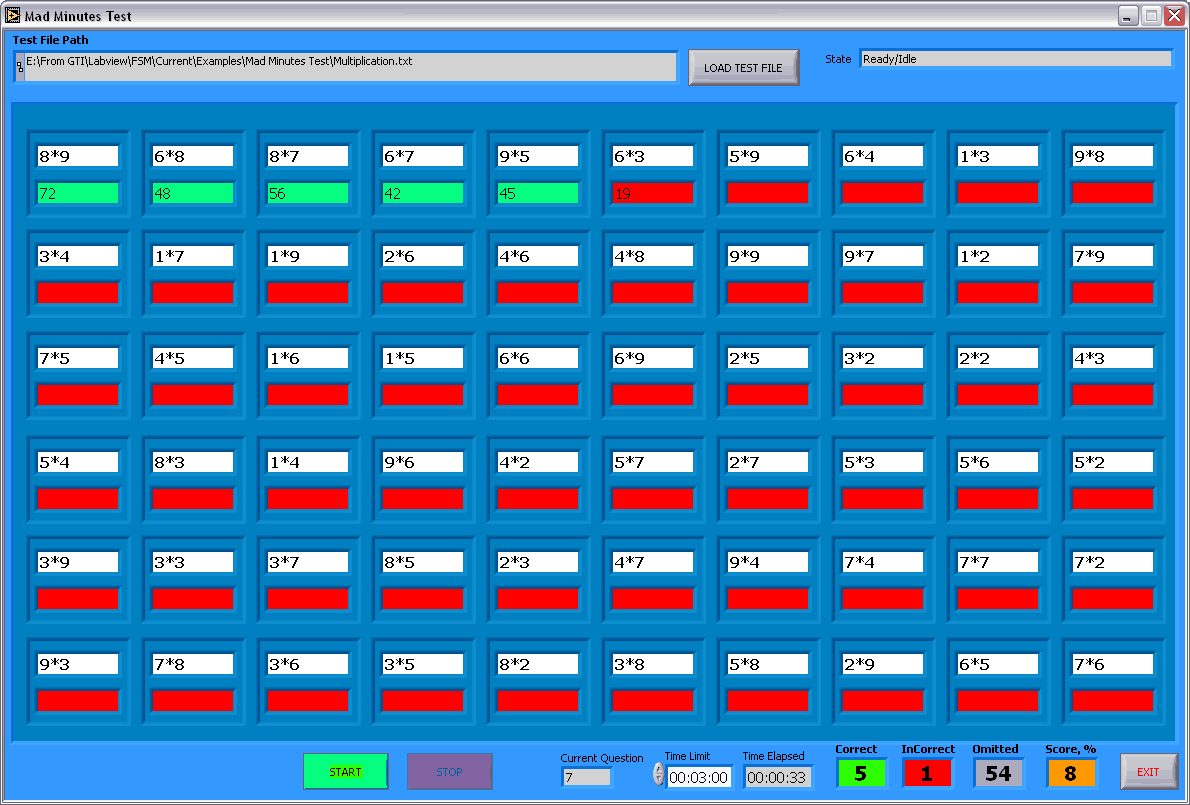Screen dimensions: 1190x805
Task: Select the answer field below 9*9
Action: point(767,293)
